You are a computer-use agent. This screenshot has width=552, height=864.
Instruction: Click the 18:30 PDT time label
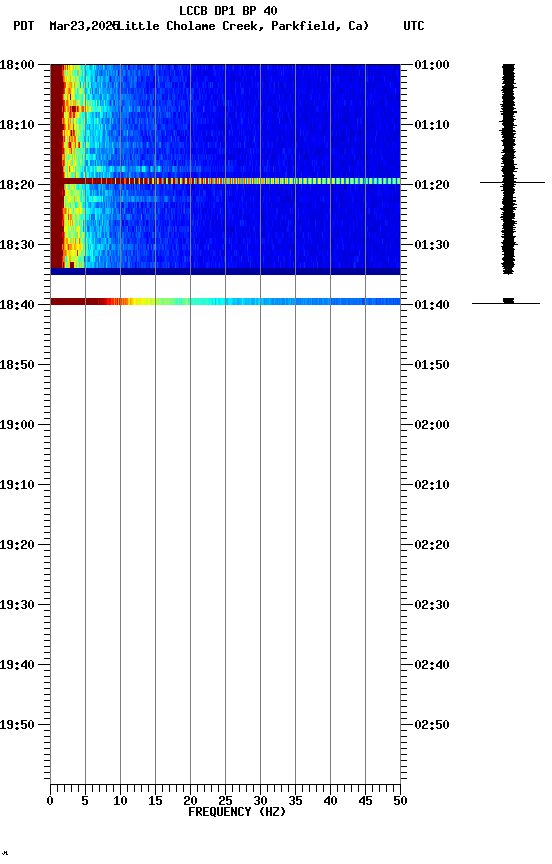[x=17, y=245]
